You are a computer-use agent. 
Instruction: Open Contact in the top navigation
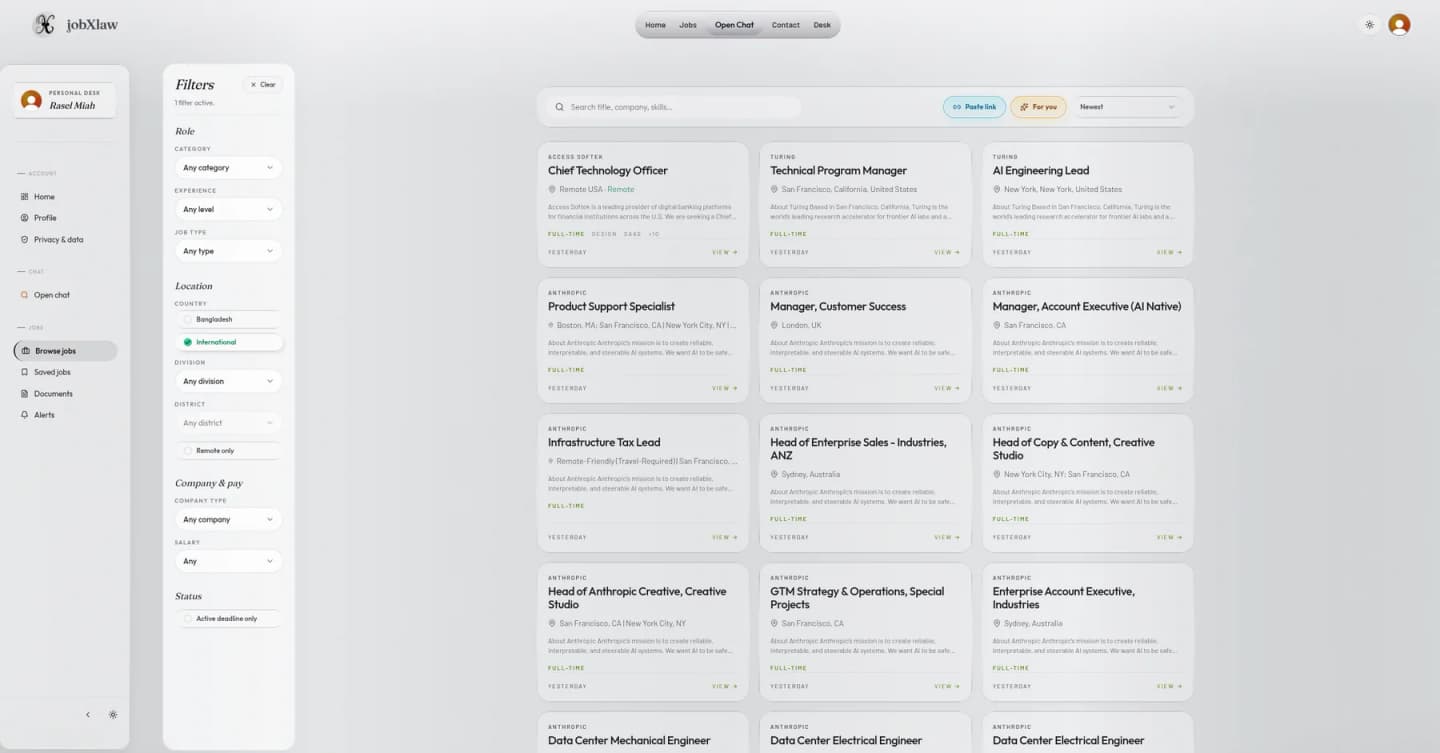tap(786, 25)
